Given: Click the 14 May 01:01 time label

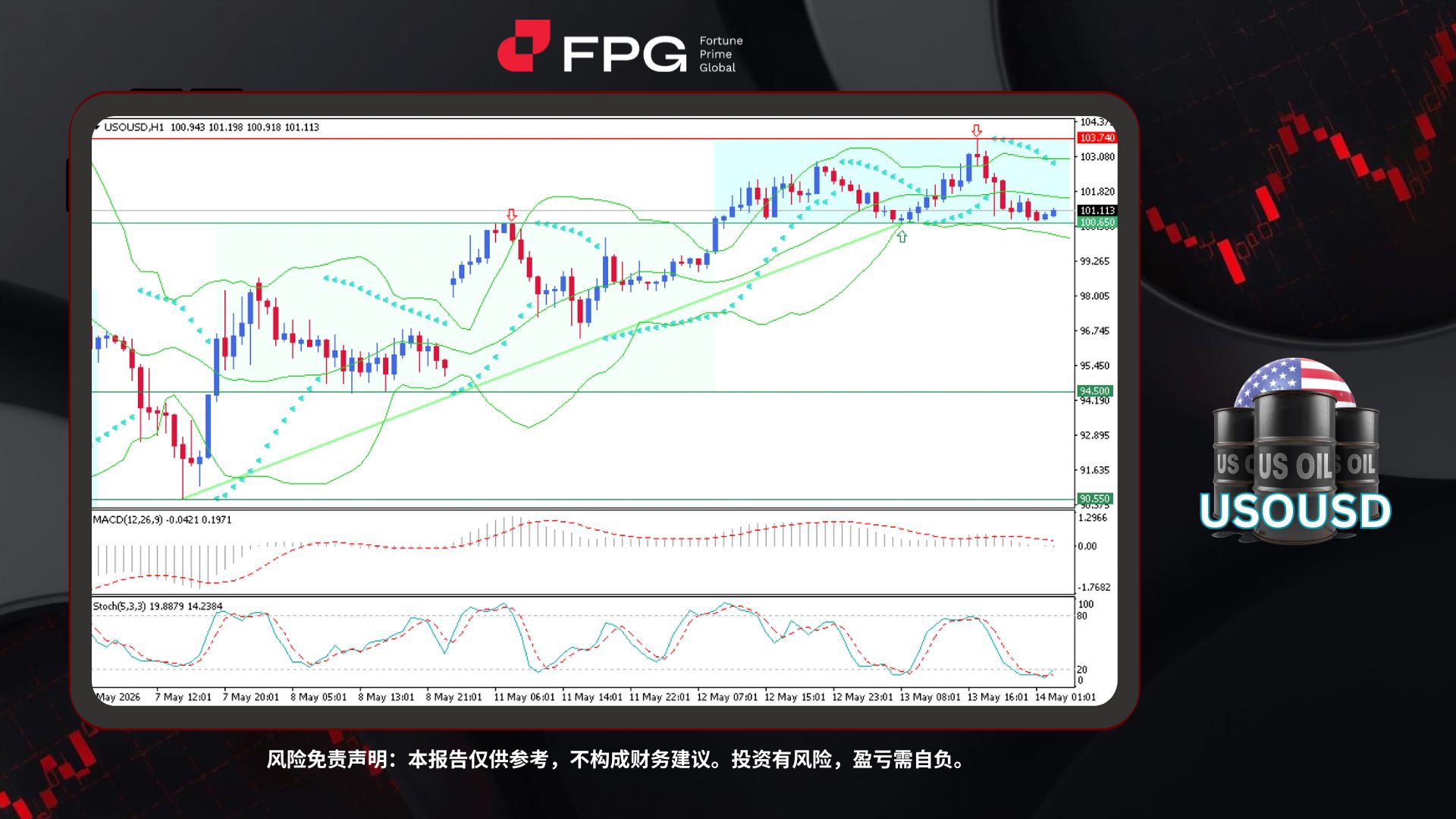Looking at the screenshot, I should point(1065,698).
